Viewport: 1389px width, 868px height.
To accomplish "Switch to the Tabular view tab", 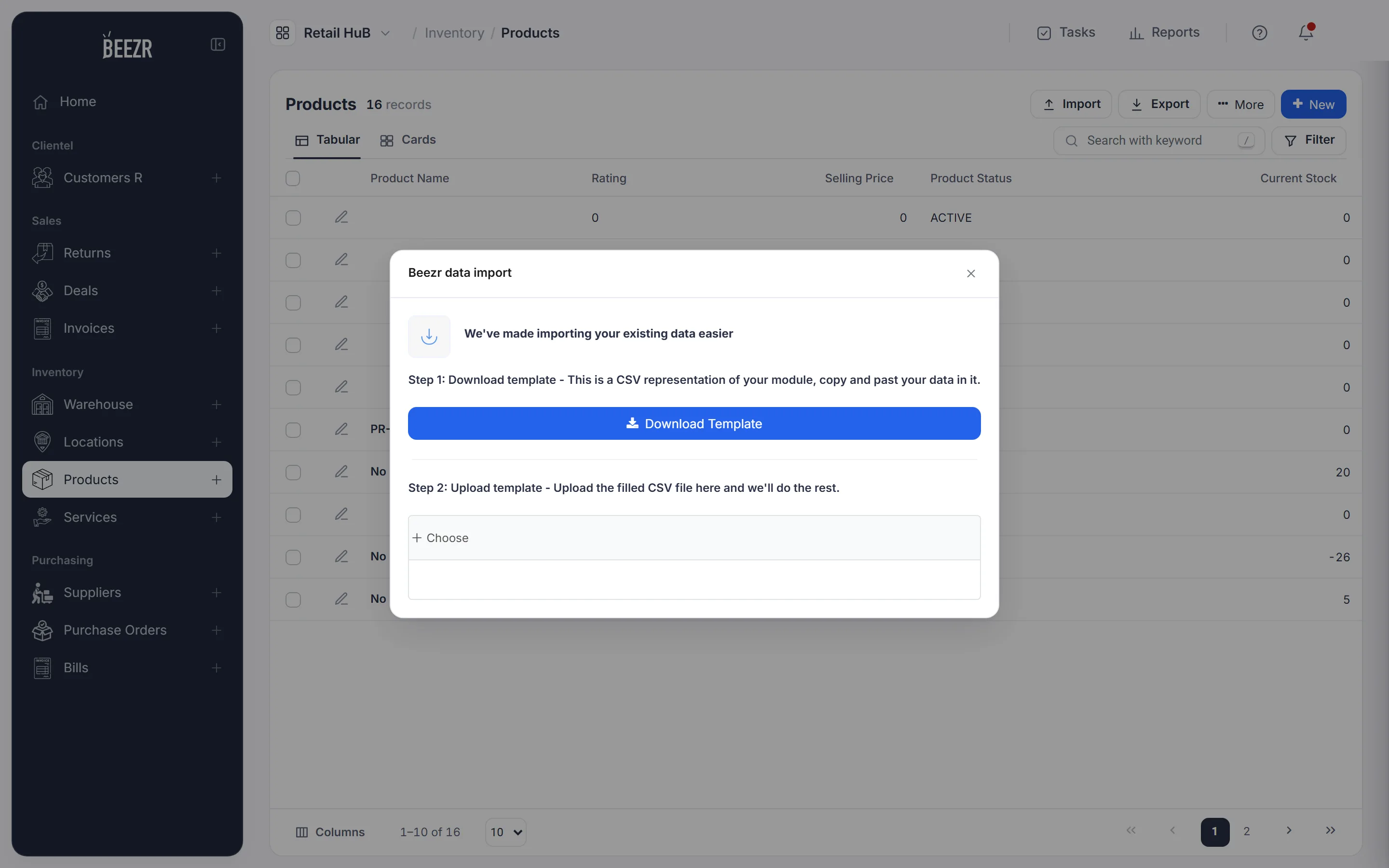I will pos(327,140).
